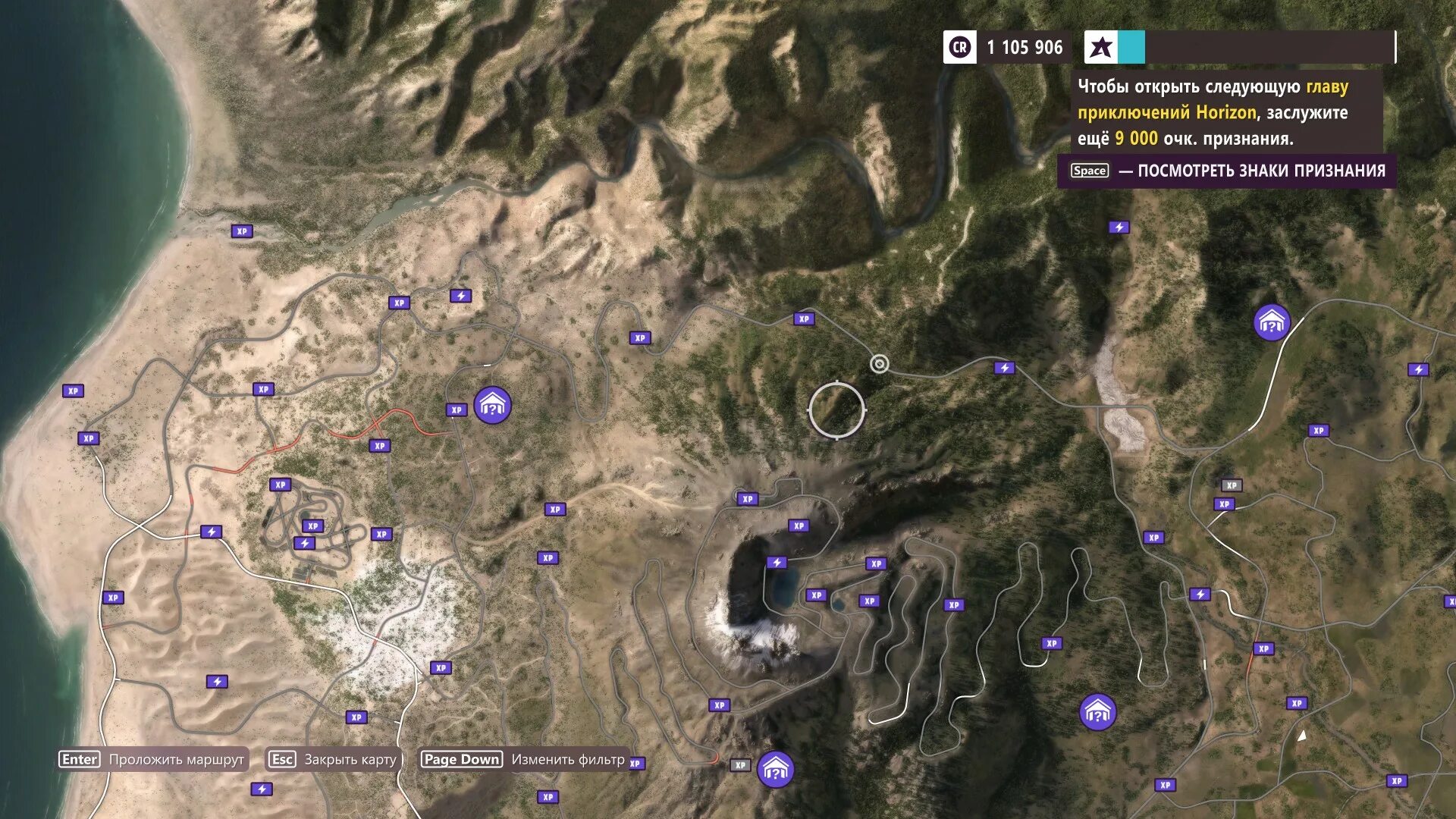This screenshot has height=819, width=1456.
Task: Select fast travel board in the southwestern dunes
Action: (x=217, y=682)
